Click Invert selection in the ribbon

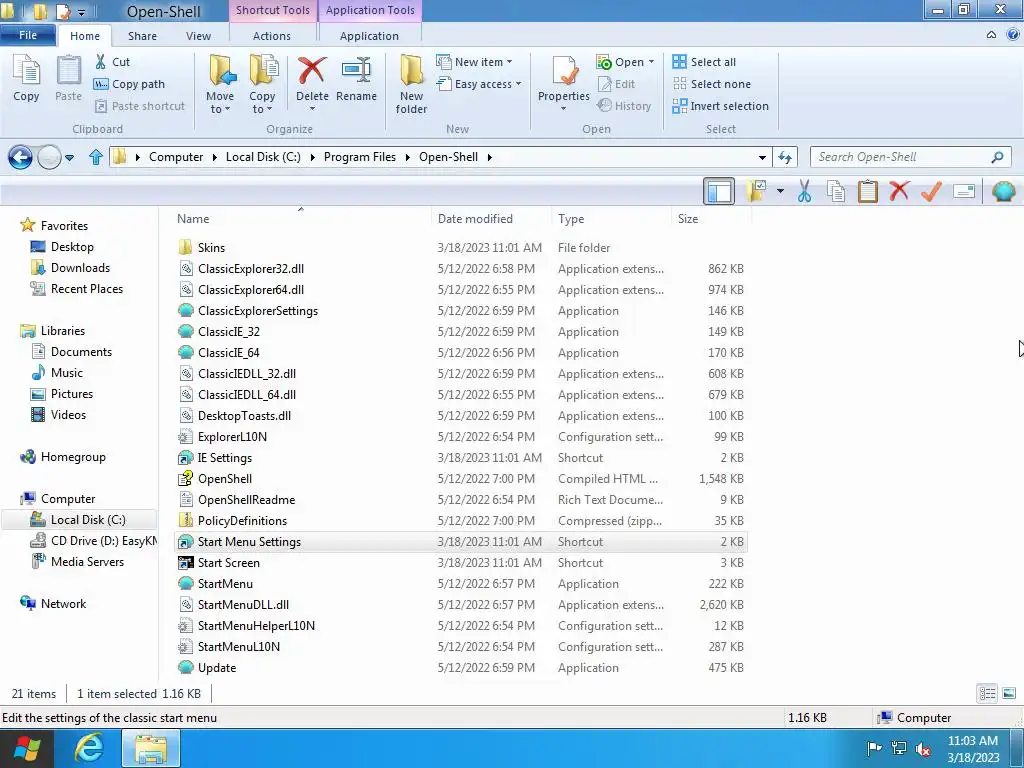pyautogui.click(x=720, y=106)
